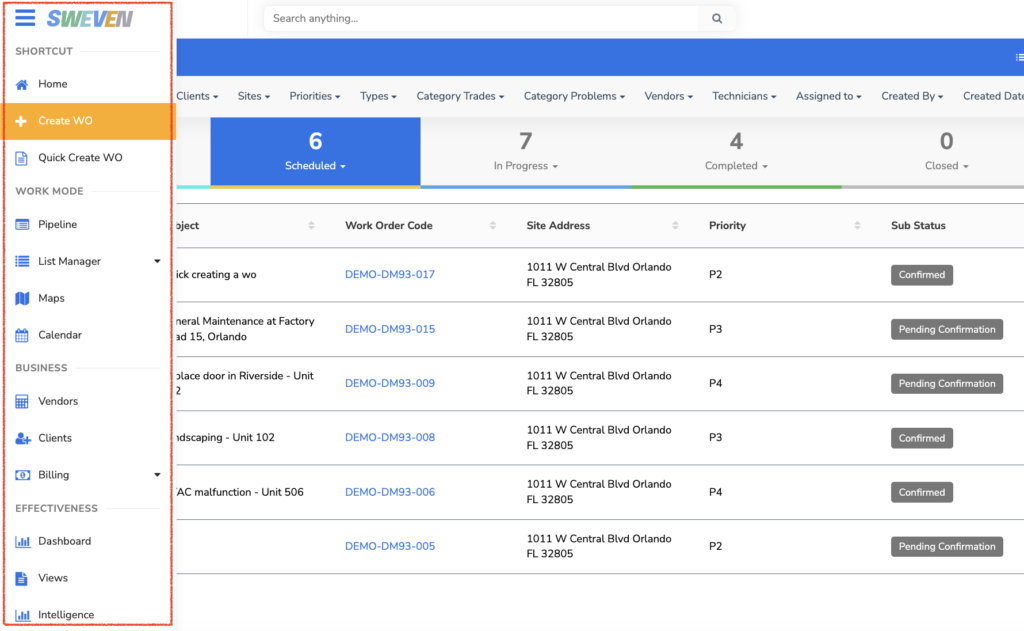1024x631 pixels.
Task: Open work order DEMO-DM93-017
Action: [390, 275]
